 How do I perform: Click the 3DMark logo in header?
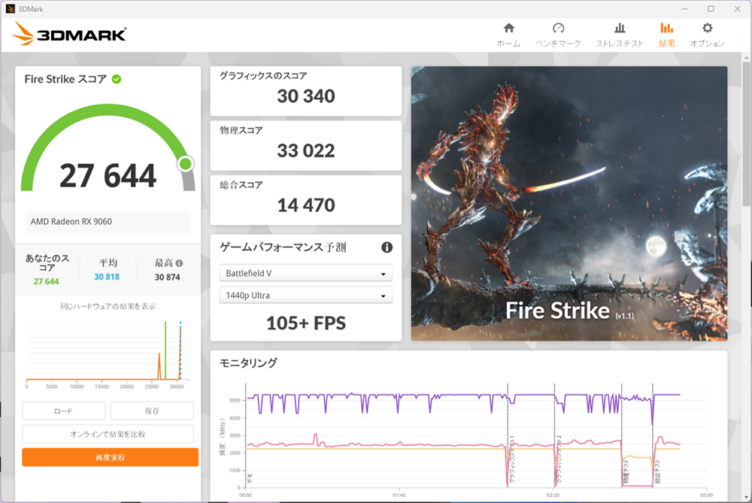70,34
